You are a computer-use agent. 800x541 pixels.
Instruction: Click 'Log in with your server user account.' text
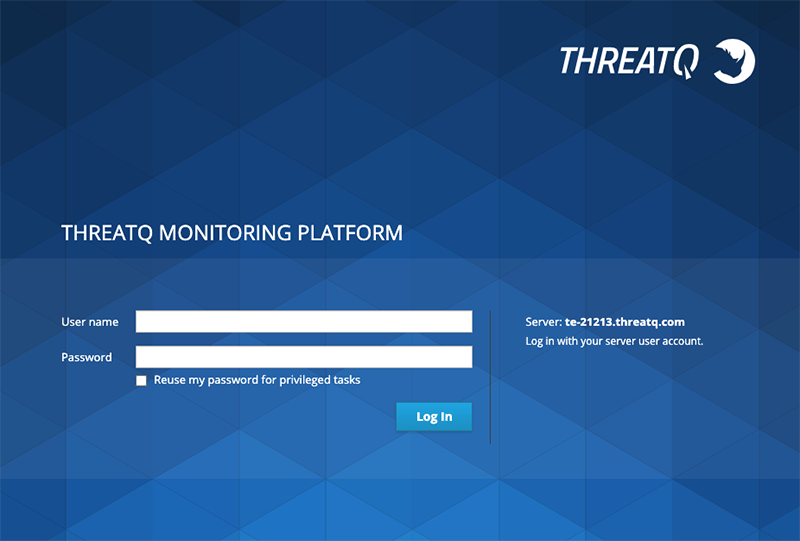(614, 341)
